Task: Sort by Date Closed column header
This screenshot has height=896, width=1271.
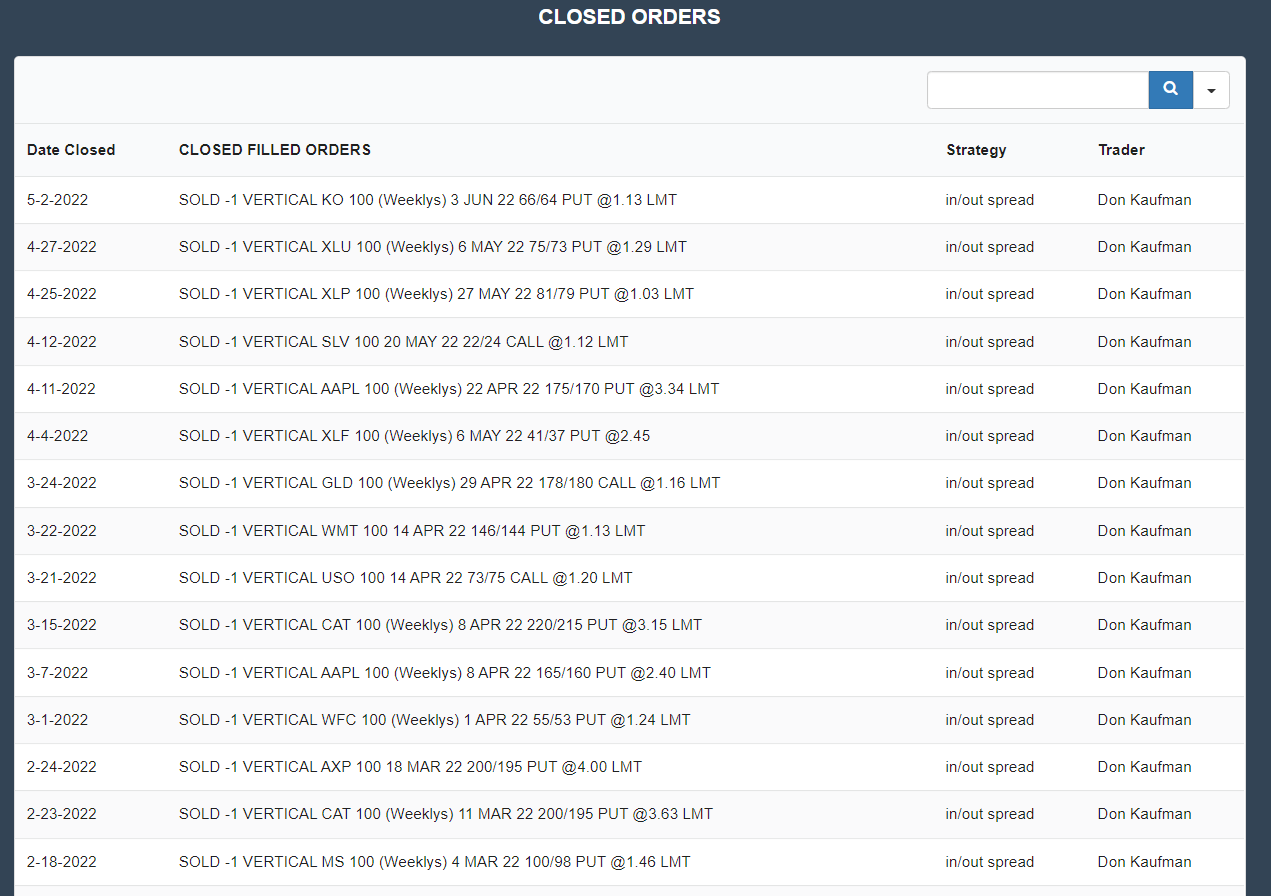Action: (x=71, y=150)
